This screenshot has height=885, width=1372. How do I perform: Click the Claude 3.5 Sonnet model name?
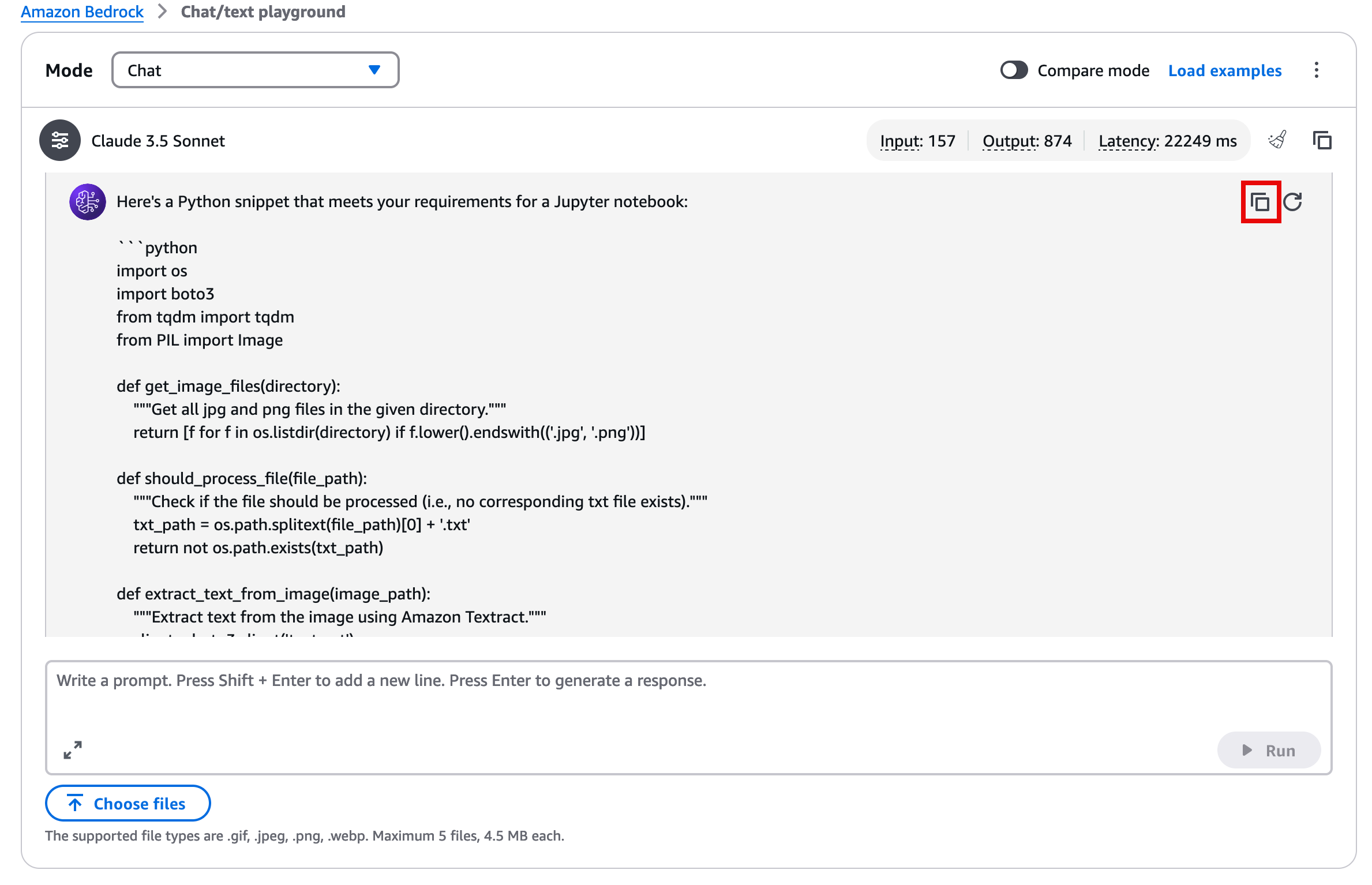(158, 141)
